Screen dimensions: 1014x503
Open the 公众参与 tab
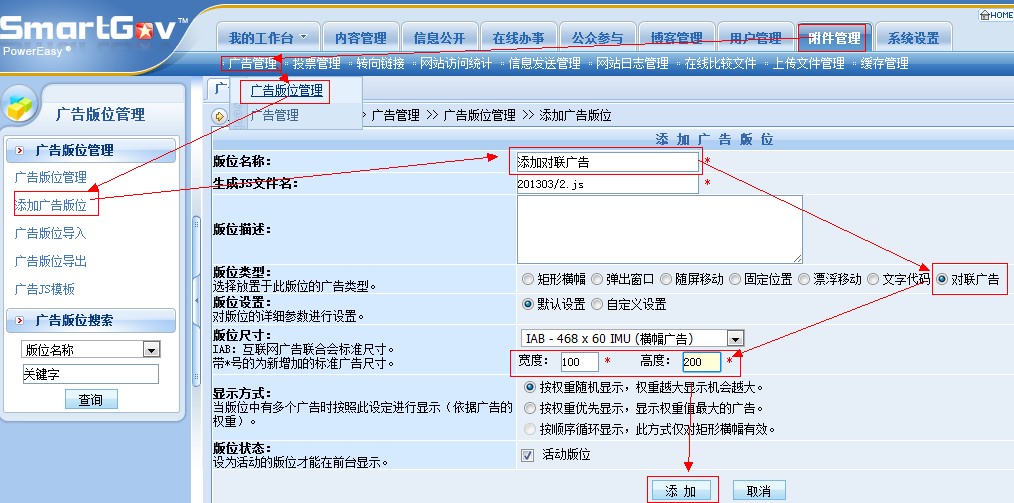(598, 38)
